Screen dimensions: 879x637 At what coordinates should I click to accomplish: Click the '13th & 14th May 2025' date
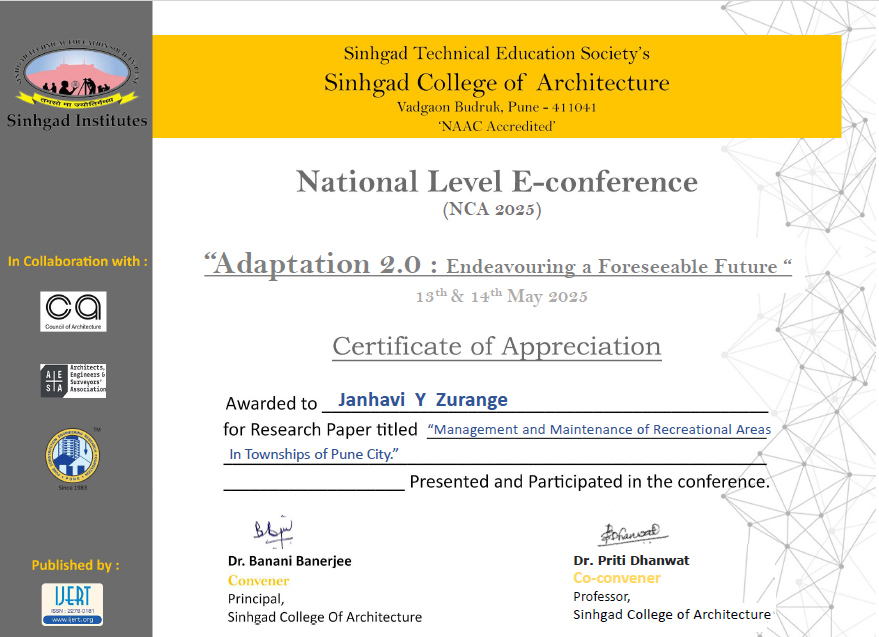pyautogui.click(x=502, y=296)
